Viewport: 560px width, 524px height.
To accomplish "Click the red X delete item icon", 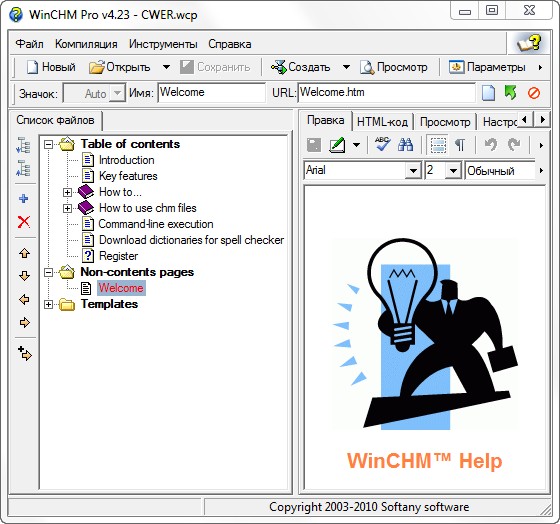I will 24,222.
